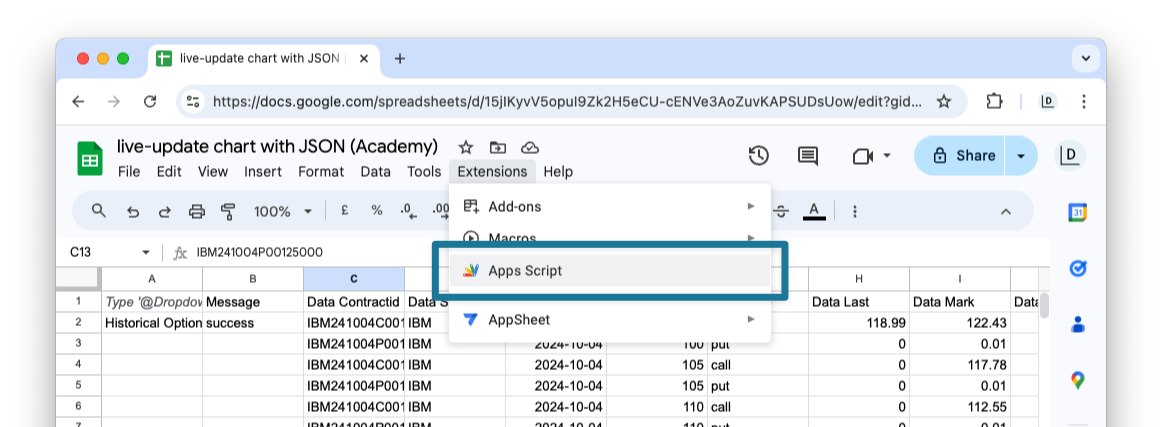
Task: Open the text color picker
Action: tap(814, 211)
